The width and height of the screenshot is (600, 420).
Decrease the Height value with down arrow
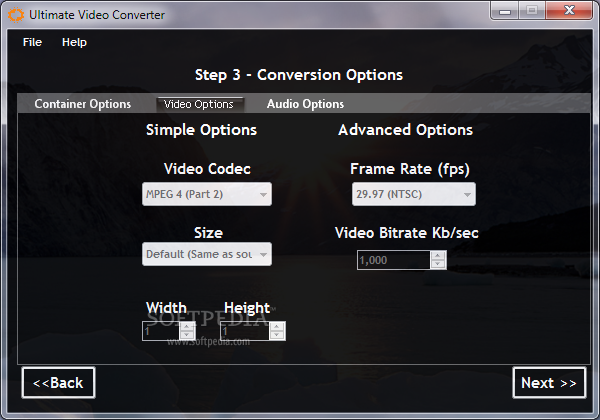277,335
